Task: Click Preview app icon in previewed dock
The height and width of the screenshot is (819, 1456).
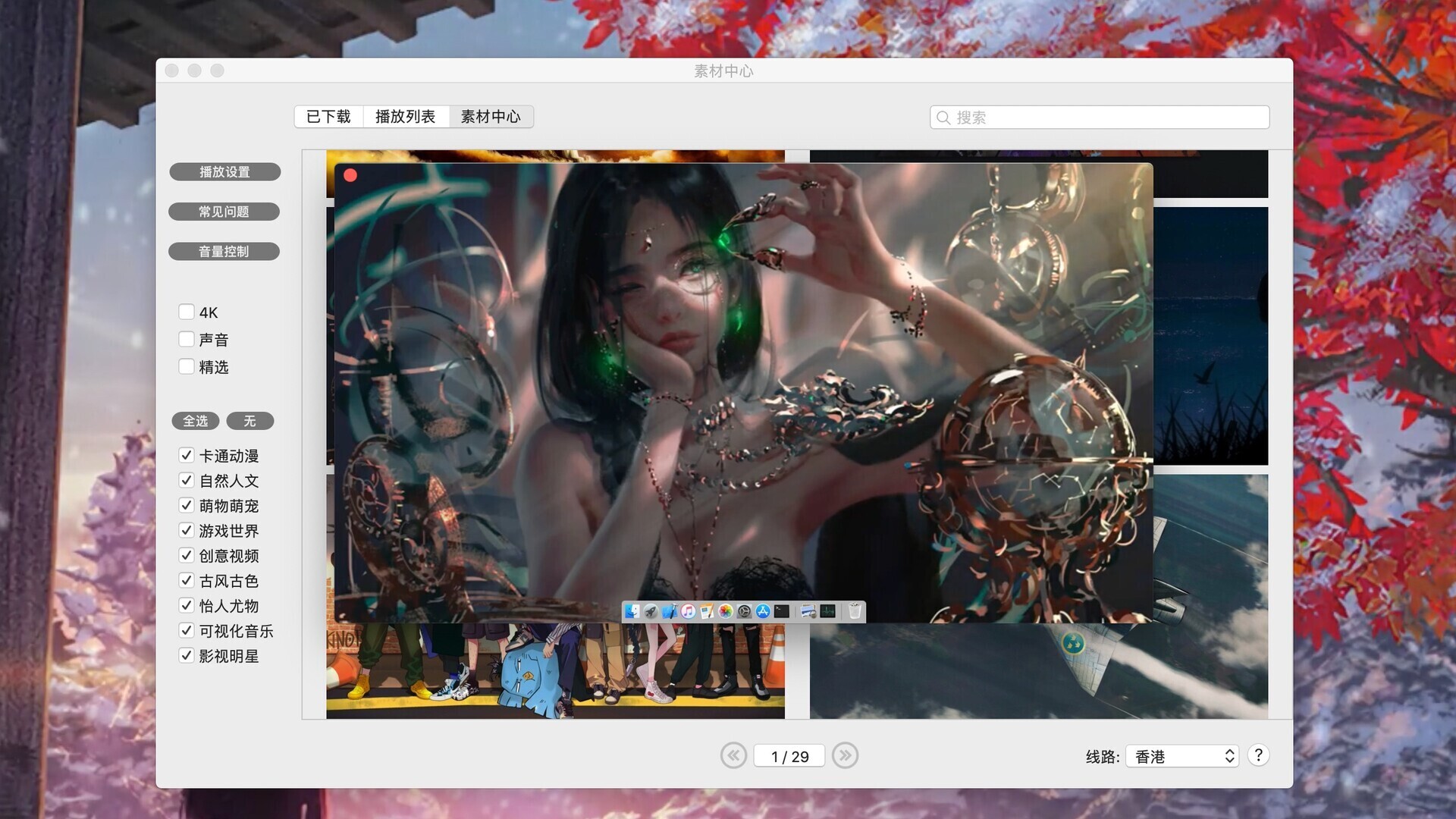Action: 808,611
